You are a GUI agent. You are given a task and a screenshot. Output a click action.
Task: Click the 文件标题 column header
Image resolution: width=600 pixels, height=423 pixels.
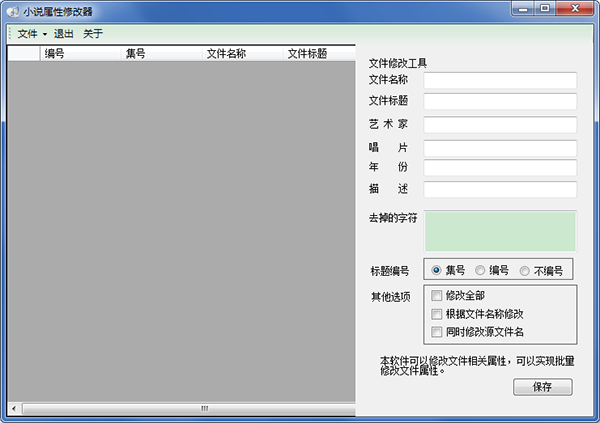tap(319, 54)
